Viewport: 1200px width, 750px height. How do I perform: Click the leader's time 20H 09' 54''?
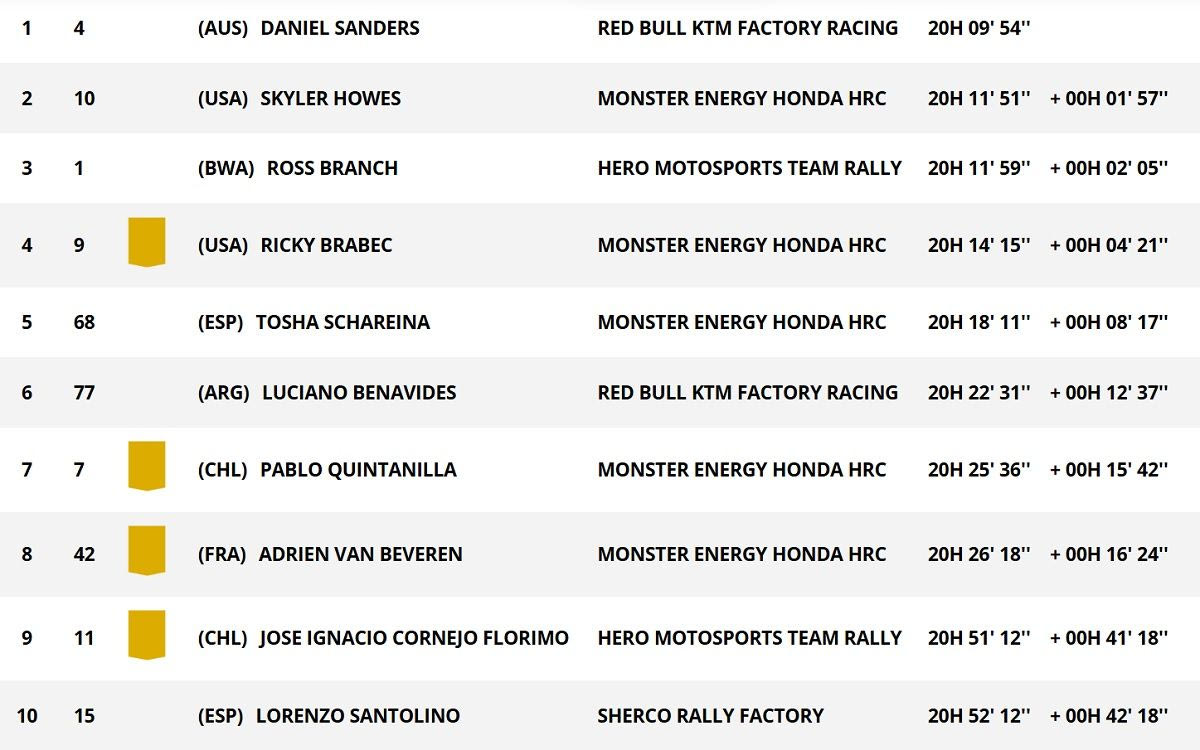coord(978,28)
